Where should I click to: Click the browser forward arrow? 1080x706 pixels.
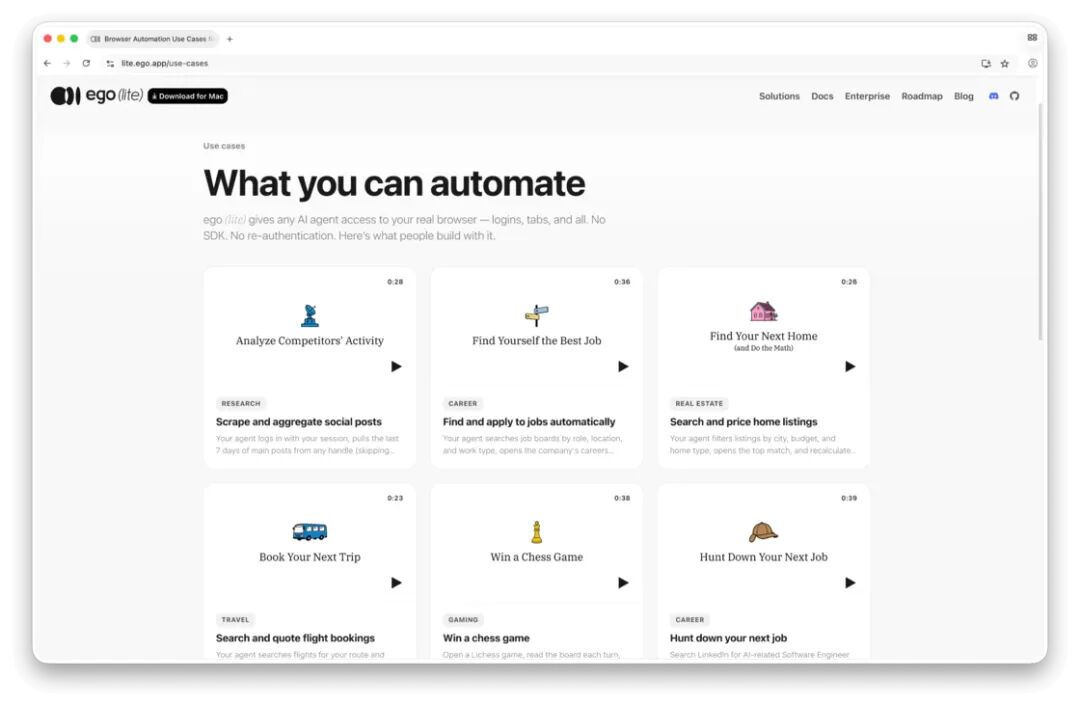[67, 63]
